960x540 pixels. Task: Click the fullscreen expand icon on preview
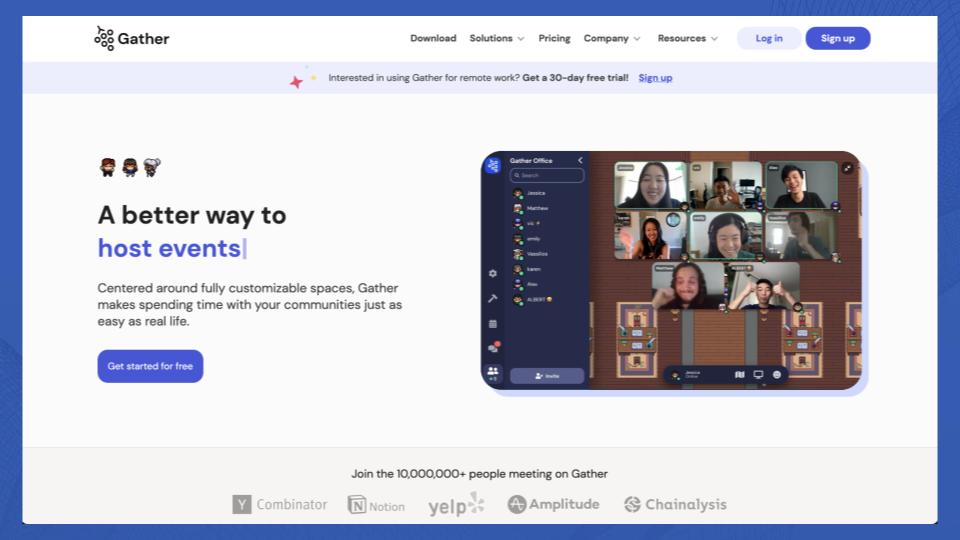(x=847, y=168)
